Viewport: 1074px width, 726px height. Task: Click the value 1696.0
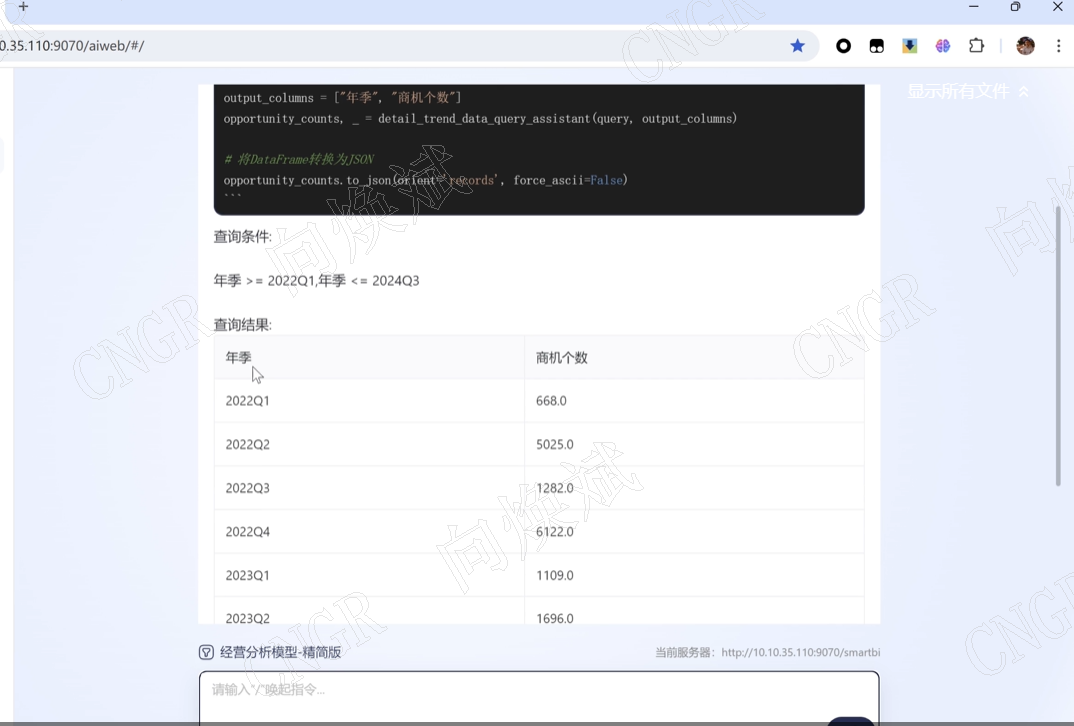555,618
